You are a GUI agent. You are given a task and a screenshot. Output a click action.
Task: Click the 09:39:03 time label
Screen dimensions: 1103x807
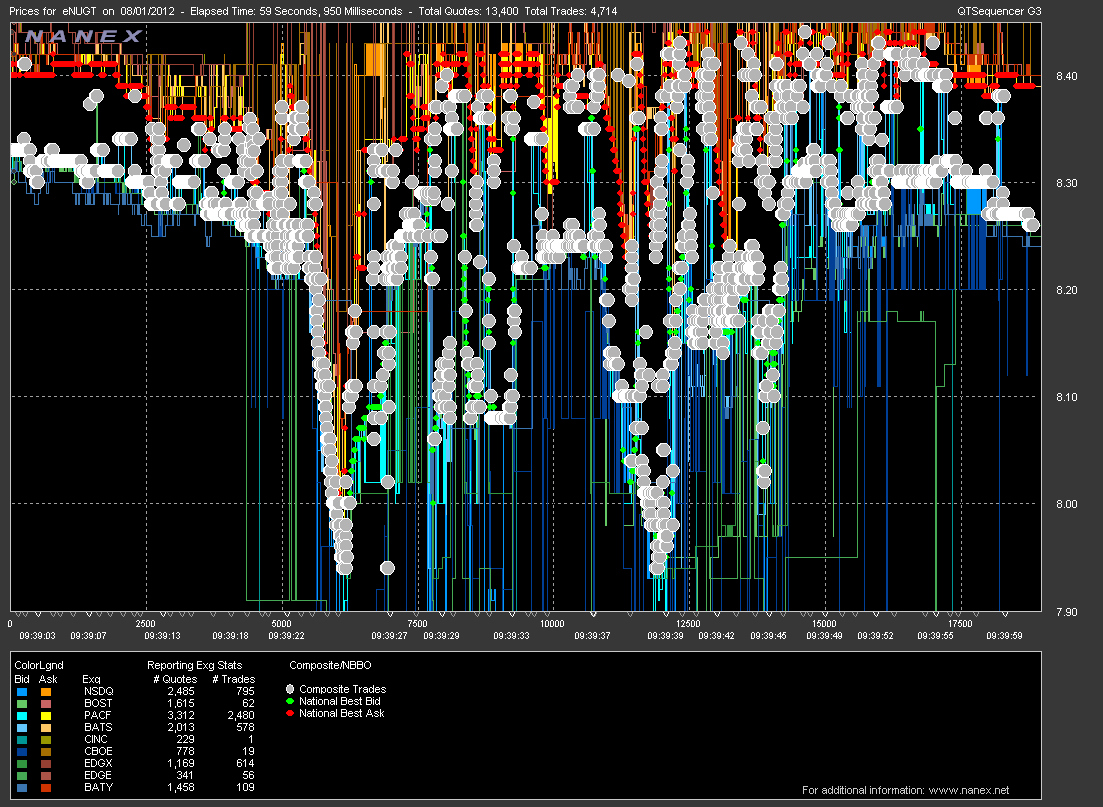(37, 635)
